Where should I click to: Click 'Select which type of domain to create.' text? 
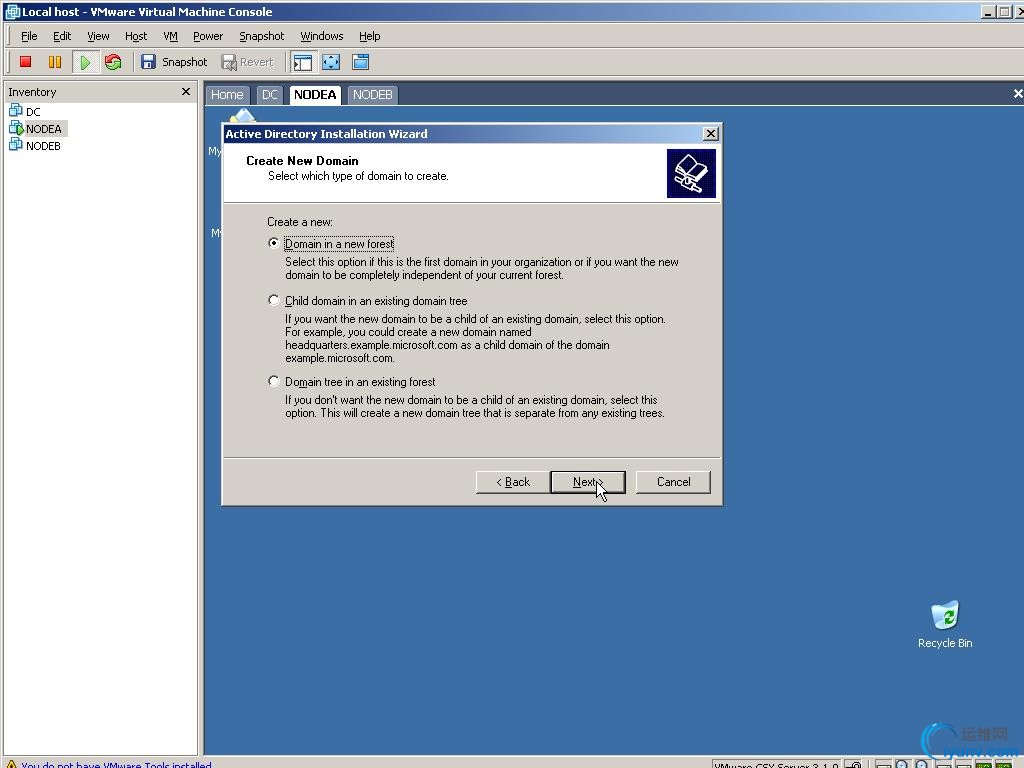click(x=358, y=176)
